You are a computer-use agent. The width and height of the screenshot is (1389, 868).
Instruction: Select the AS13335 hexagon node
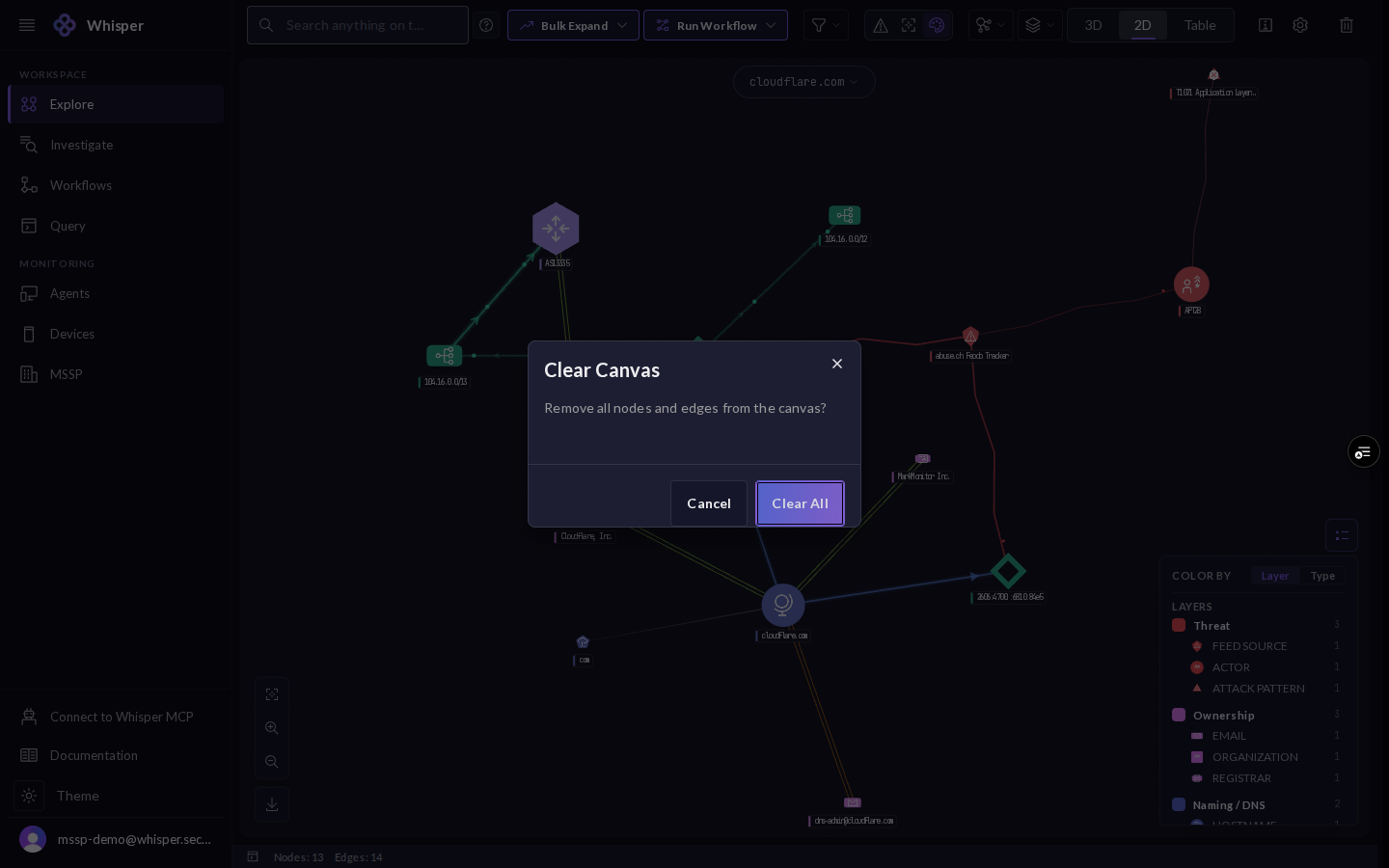556,229
